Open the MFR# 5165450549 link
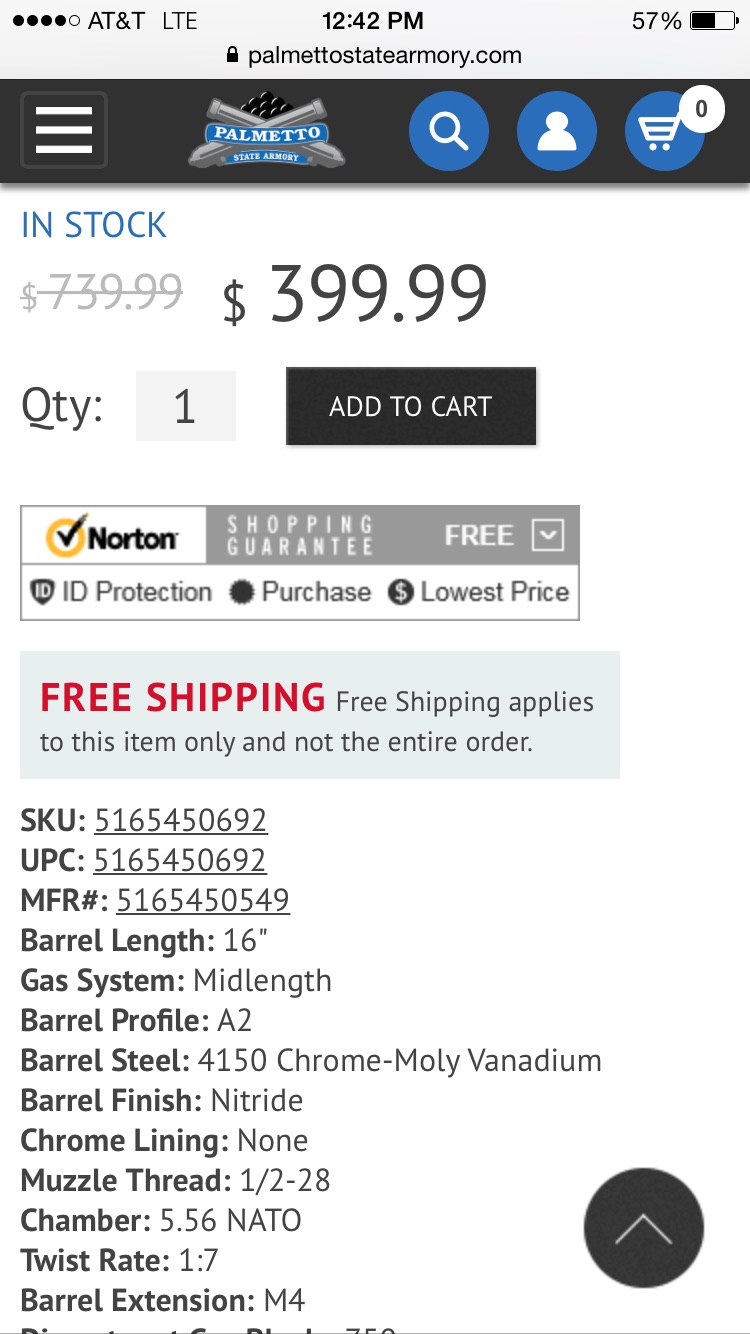Screen dimensions: 750x1334 click(203, 900)
